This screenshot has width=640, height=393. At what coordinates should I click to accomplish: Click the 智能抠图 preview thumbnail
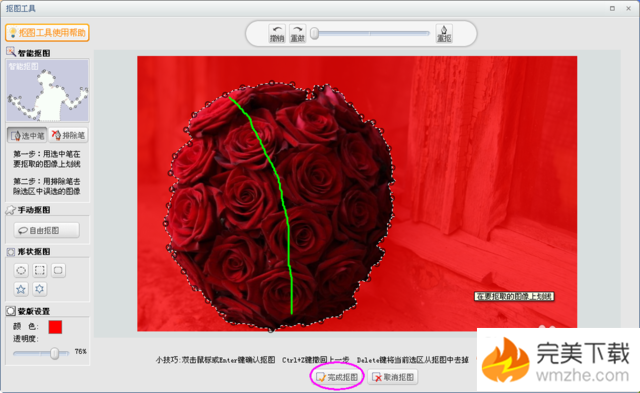click(x=47, y=90)
